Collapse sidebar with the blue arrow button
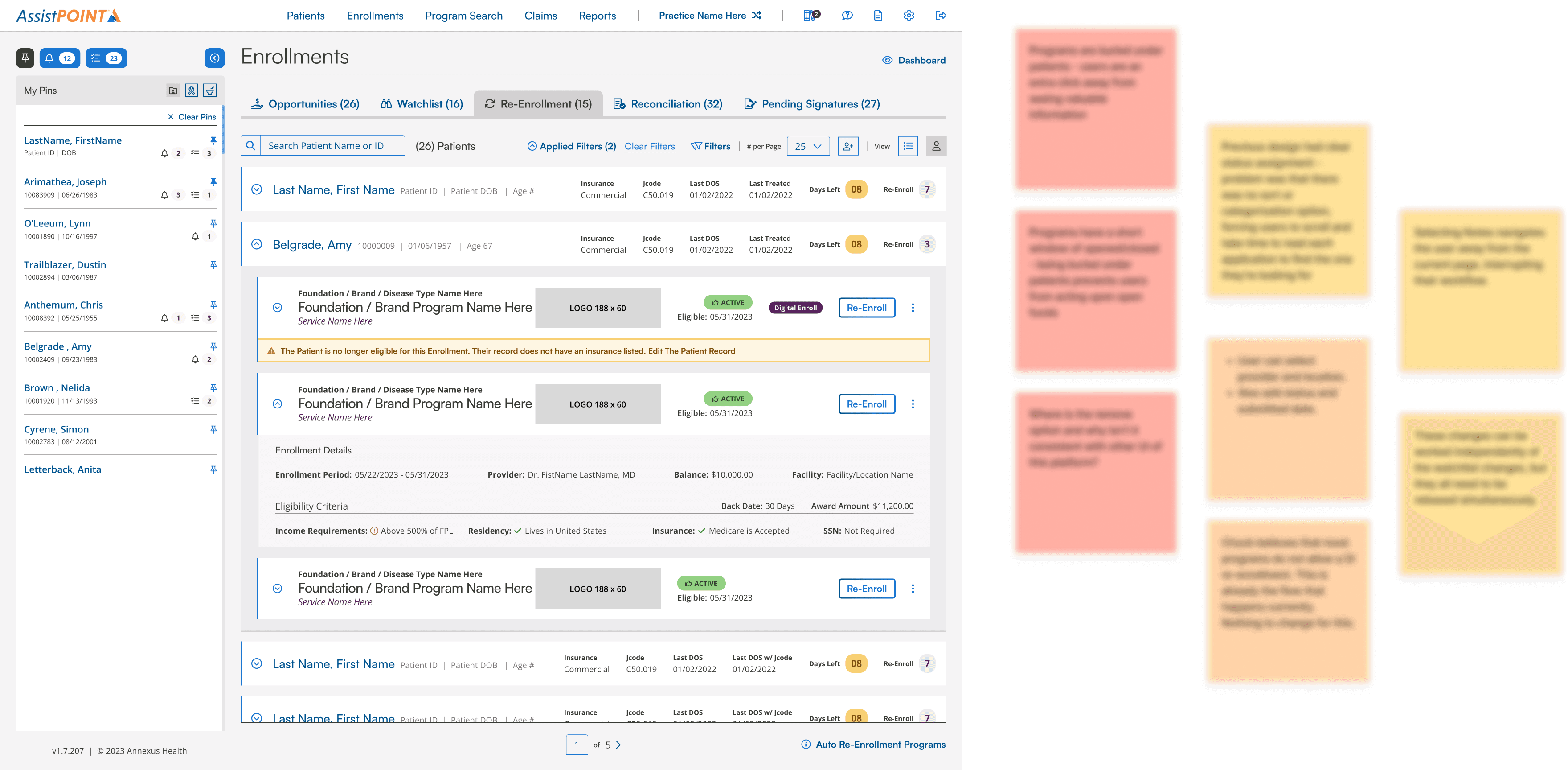Screen dimensions: 1568x770 point(214,58)
